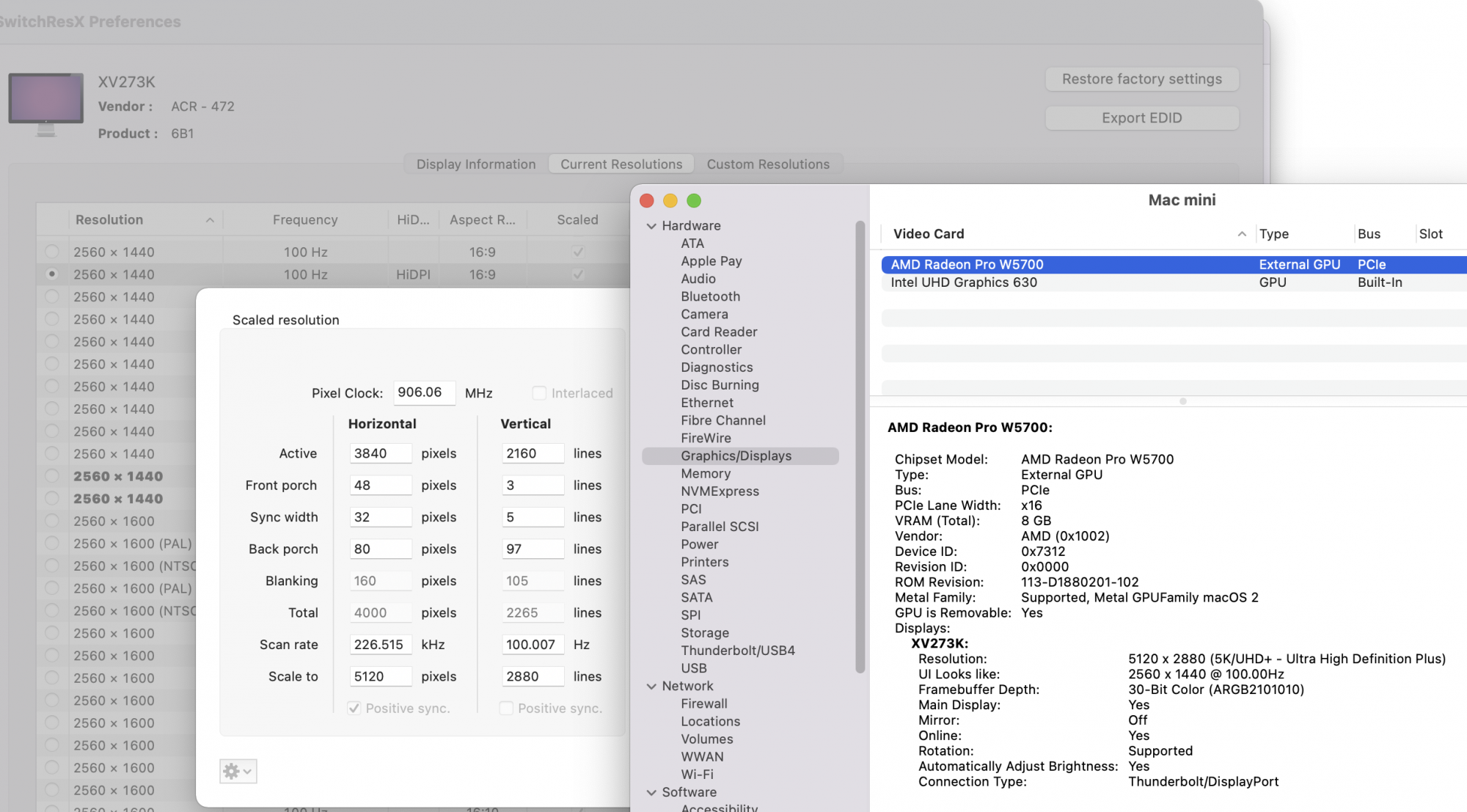This screenshot has height=812, width=1467.
Task: Select the first 2560 × 1440 radio button
Action: click(52, 252)
